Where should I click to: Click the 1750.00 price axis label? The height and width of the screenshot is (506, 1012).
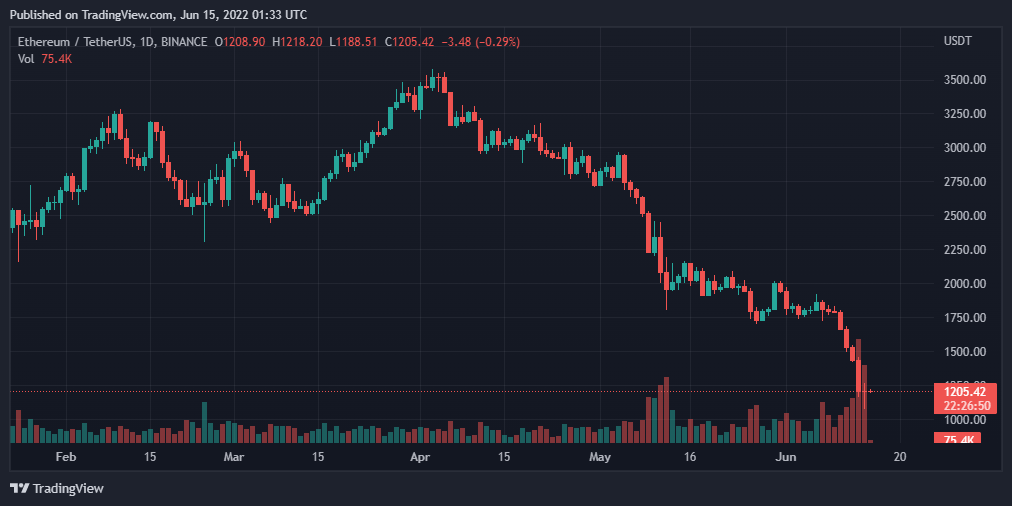964,318
